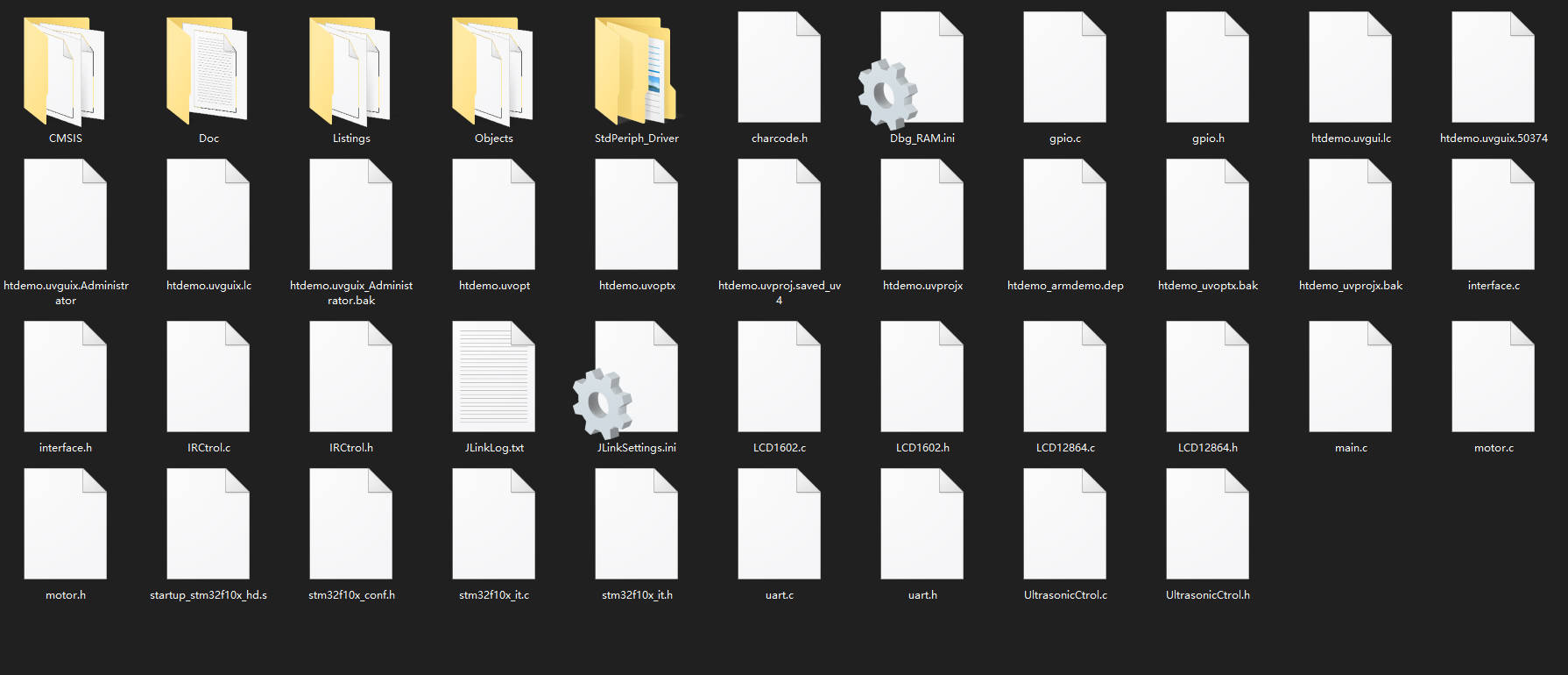Select the interface.c file icon
This screenshot has height=675, width=1568.
(x=1493, y=214)
